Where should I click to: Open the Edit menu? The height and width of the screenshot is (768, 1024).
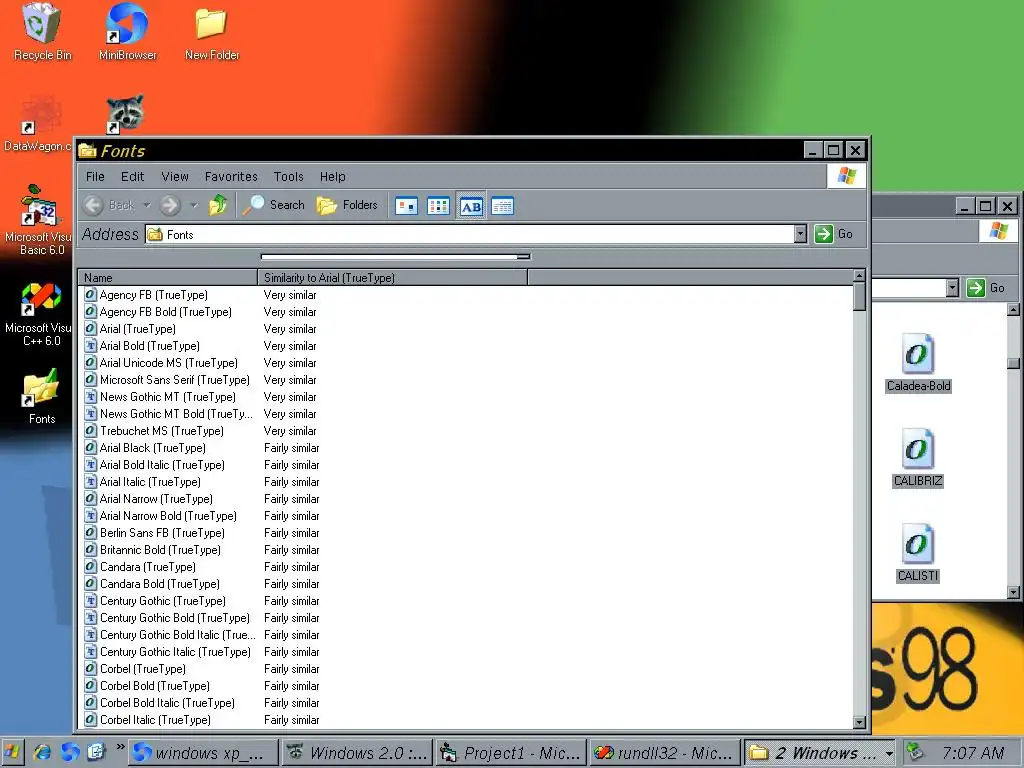pos(132,176)
